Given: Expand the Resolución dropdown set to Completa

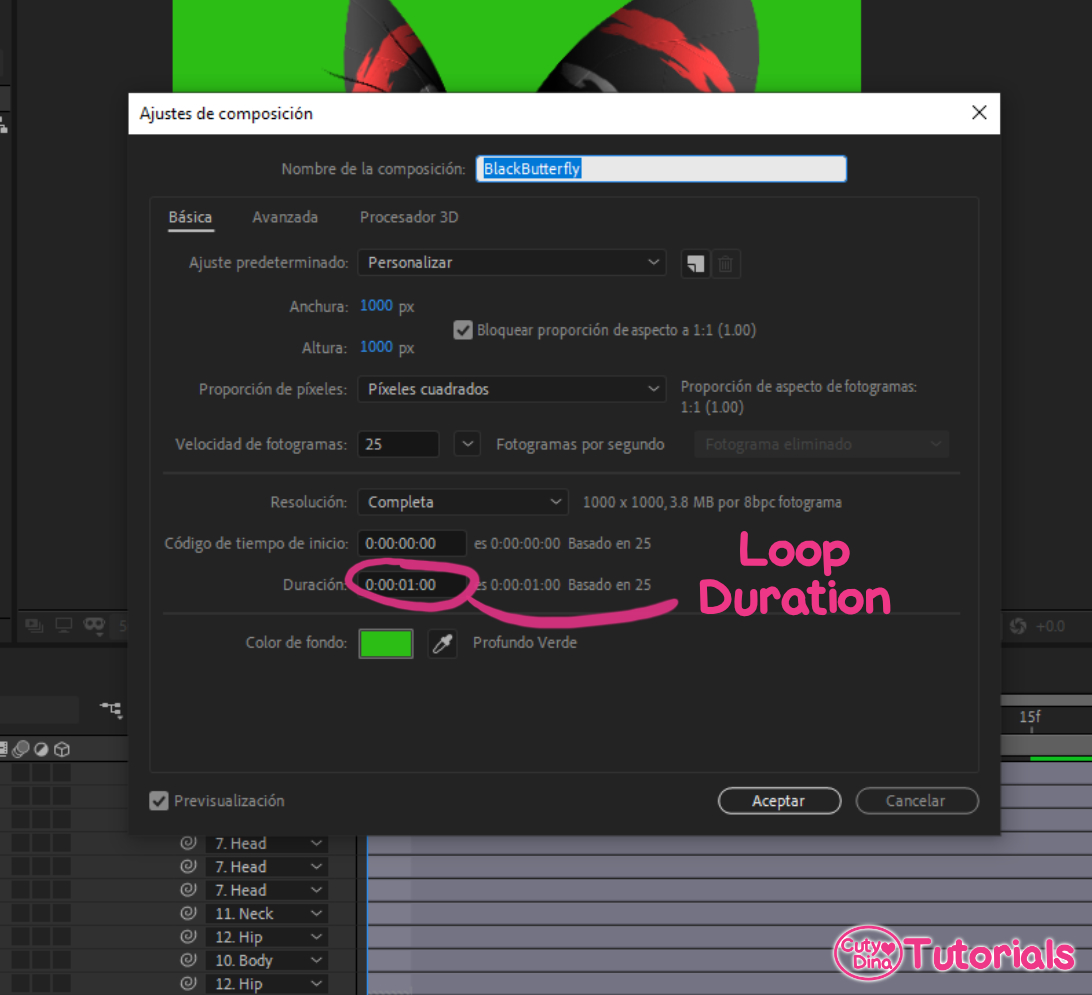Looking at the screenshot, I should coord(462,501).
